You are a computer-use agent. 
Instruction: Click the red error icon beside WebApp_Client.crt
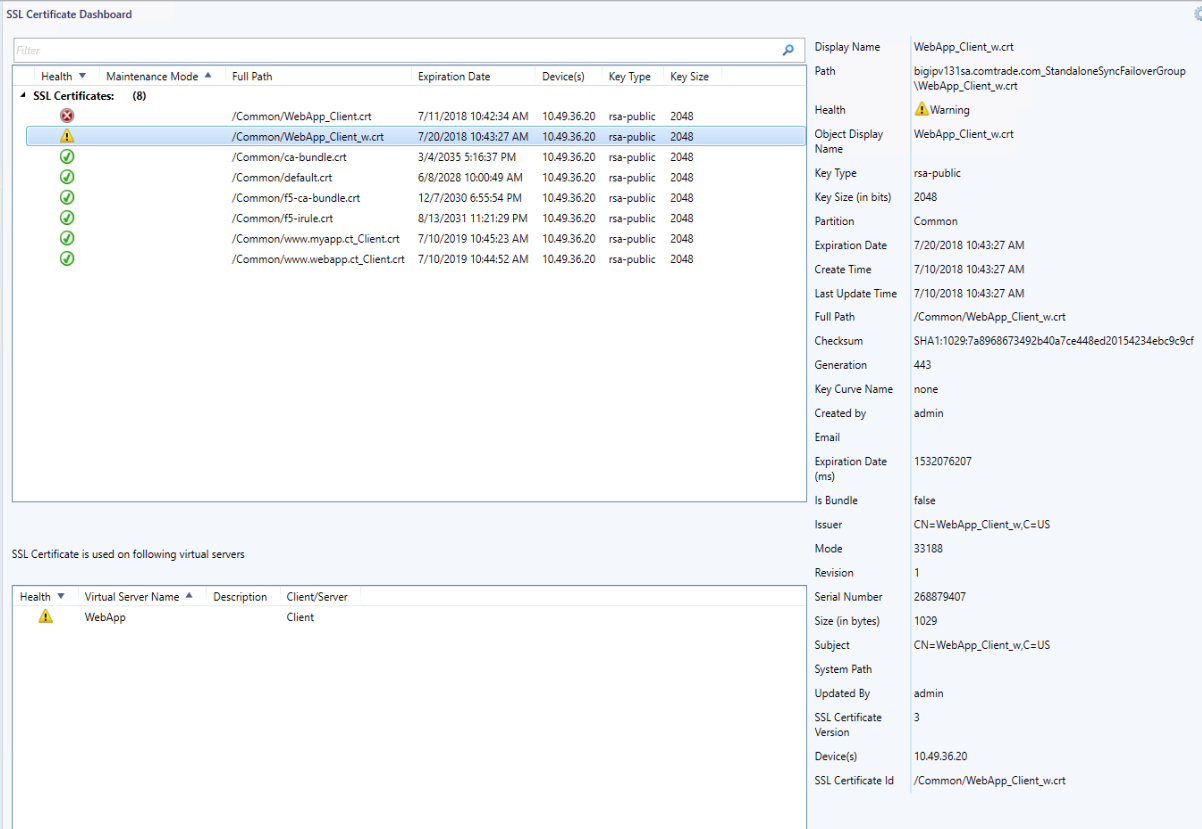coord(66,115)
